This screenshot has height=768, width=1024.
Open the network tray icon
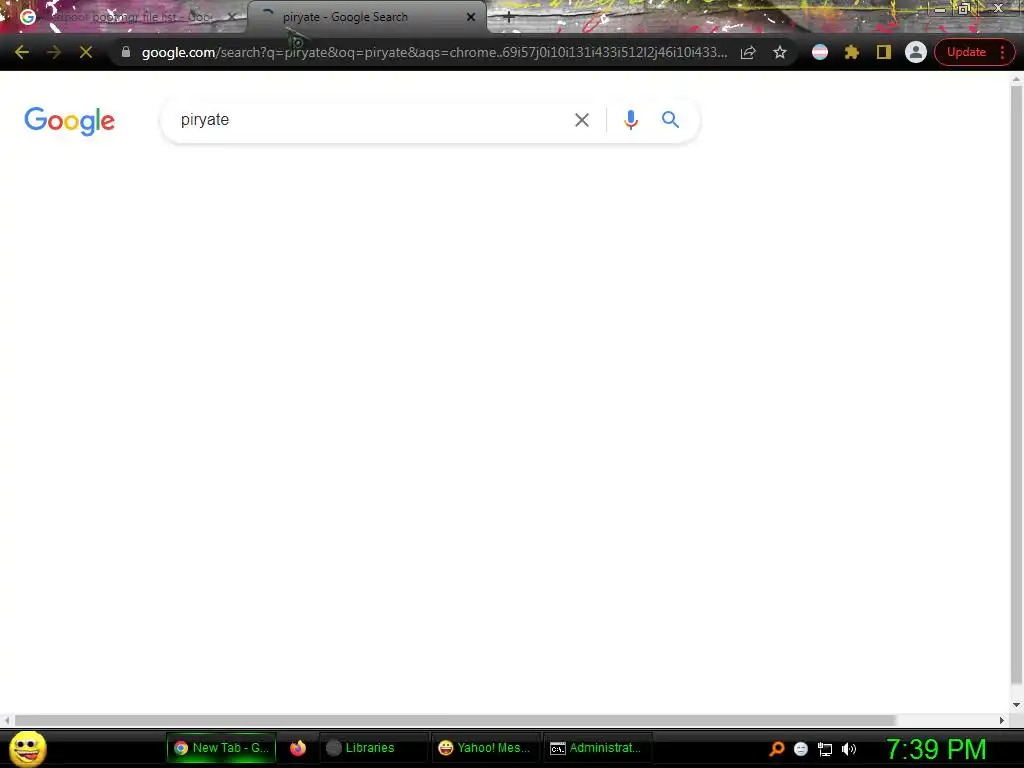(825, 749)
